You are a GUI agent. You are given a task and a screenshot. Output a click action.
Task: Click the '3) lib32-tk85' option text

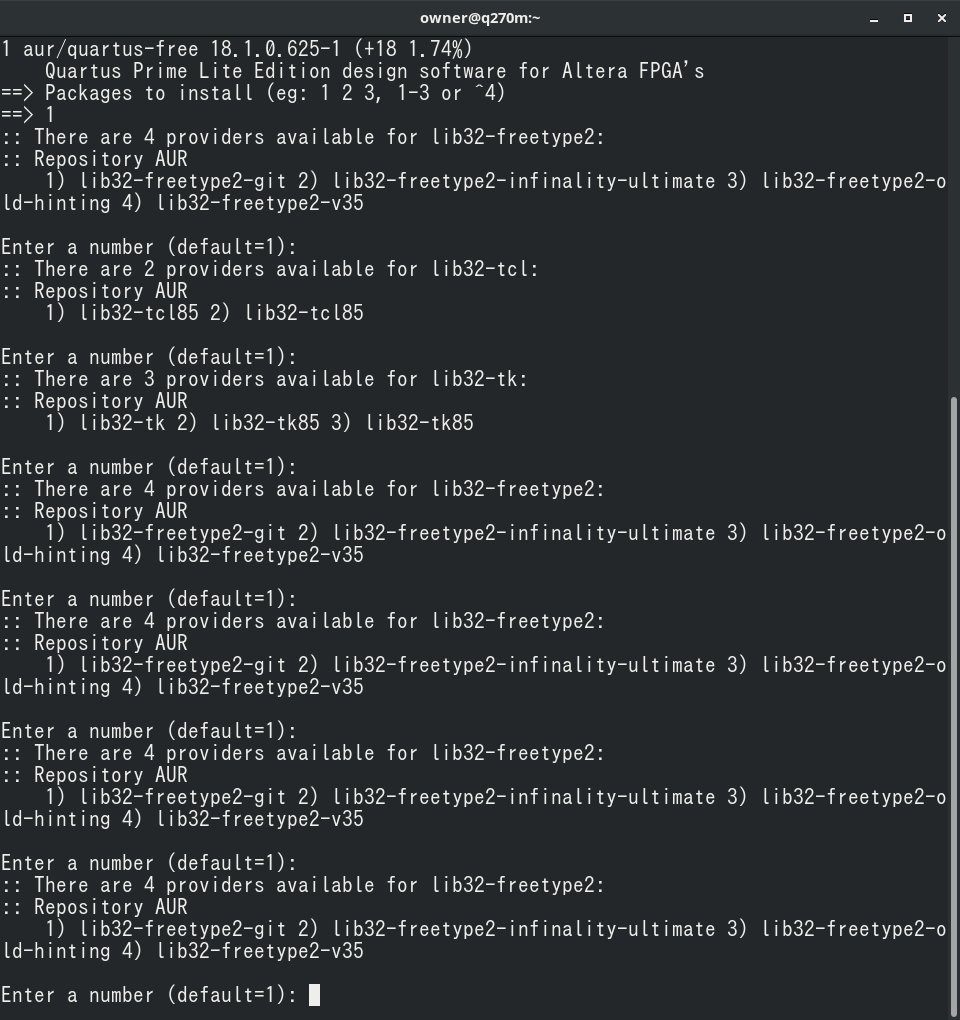(x=403, y=423)
